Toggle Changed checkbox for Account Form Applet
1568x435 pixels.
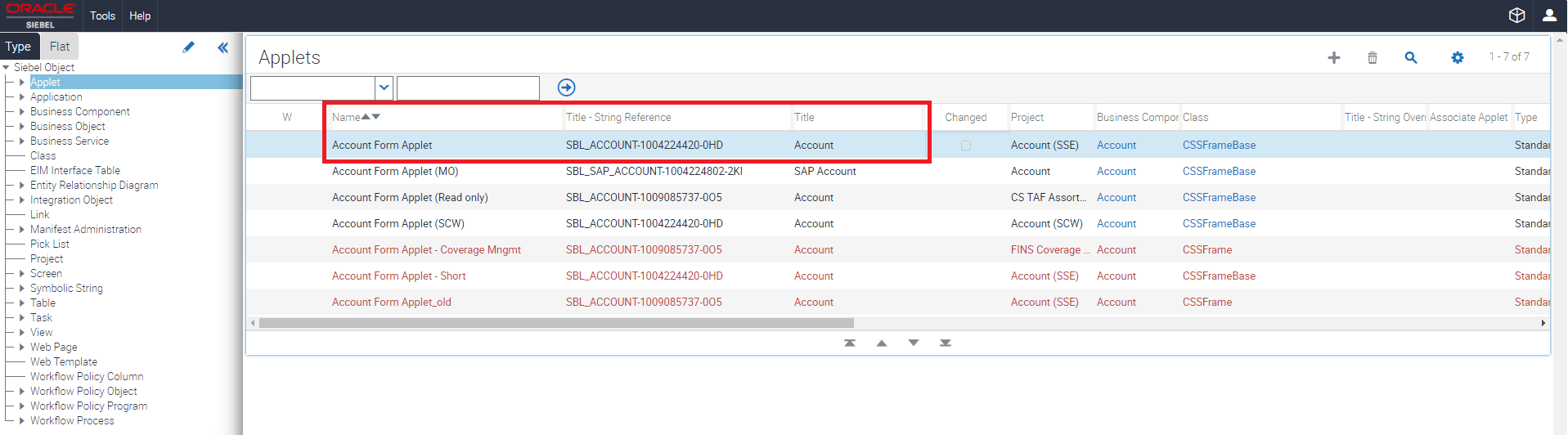(966, 146)
